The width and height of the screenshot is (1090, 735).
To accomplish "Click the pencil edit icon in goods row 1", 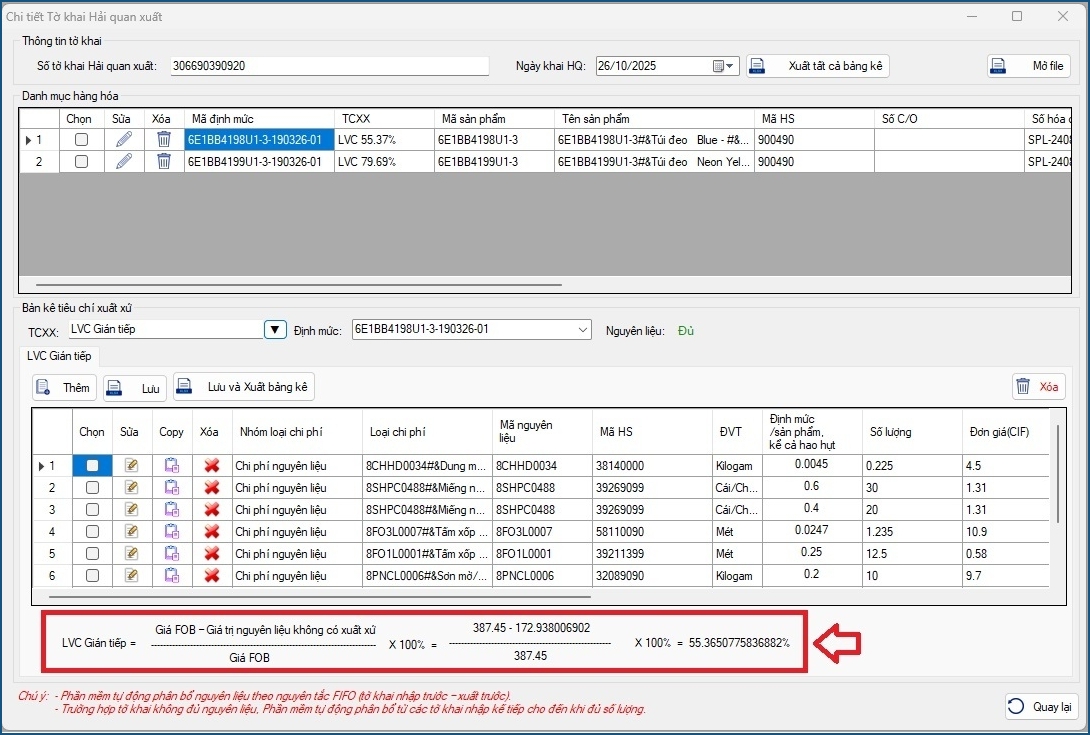I will [124, 140].
